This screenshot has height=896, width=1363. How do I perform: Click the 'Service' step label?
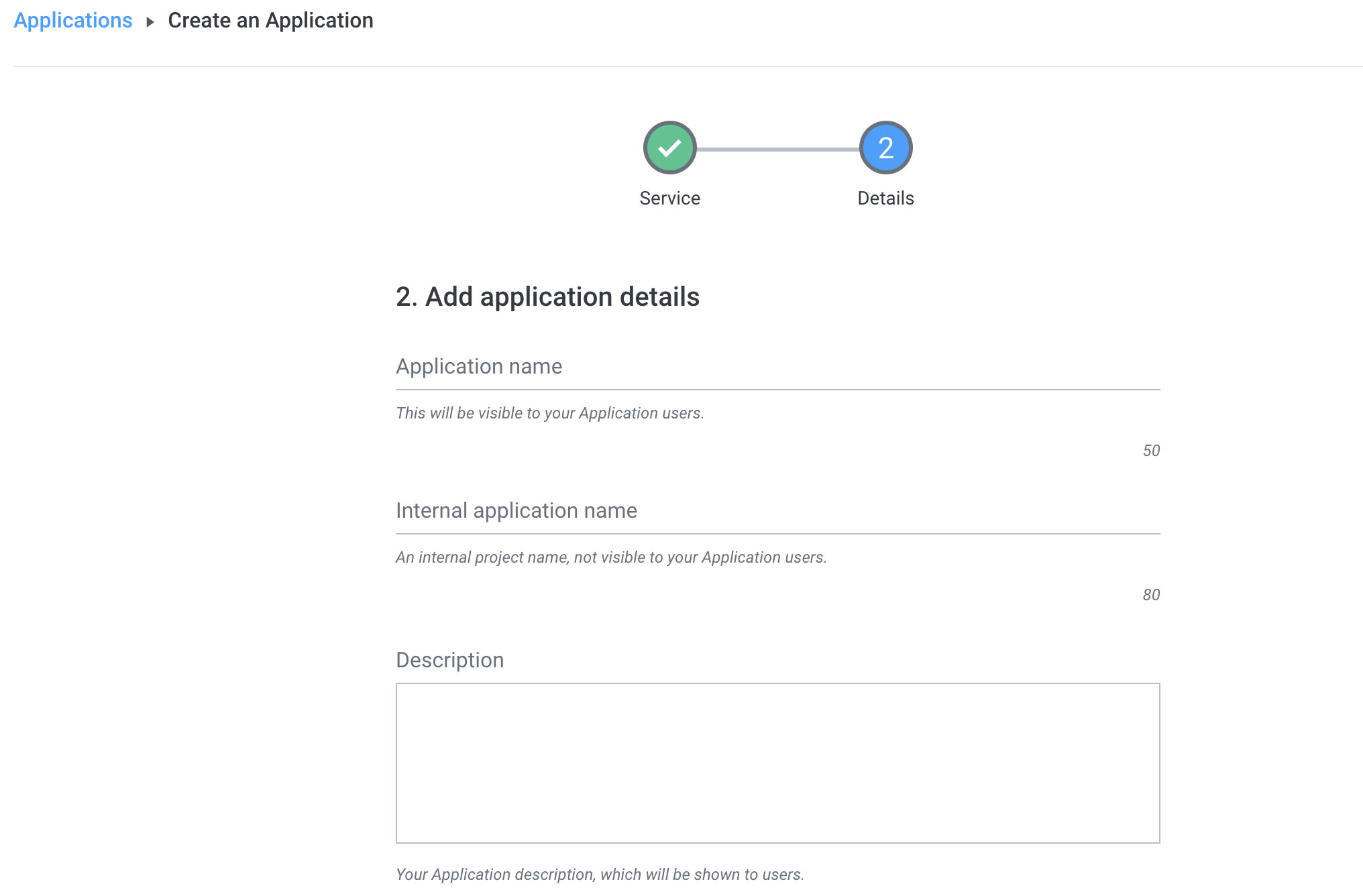click(x=669, y=199)
